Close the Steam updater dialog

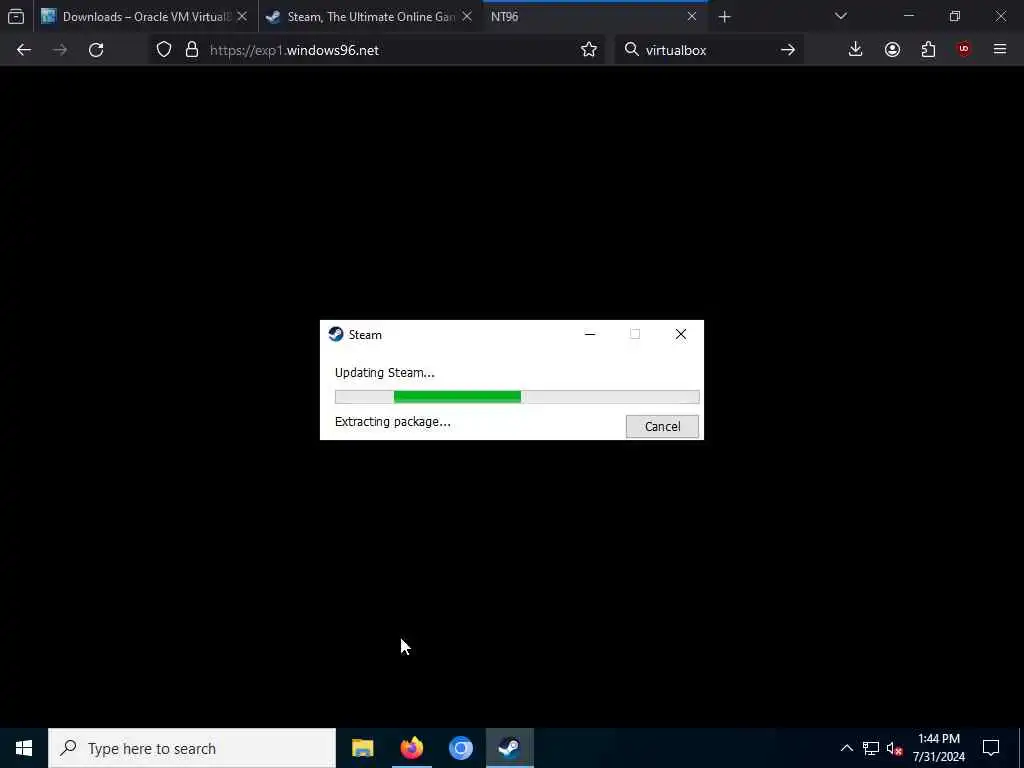coord(680,334)
